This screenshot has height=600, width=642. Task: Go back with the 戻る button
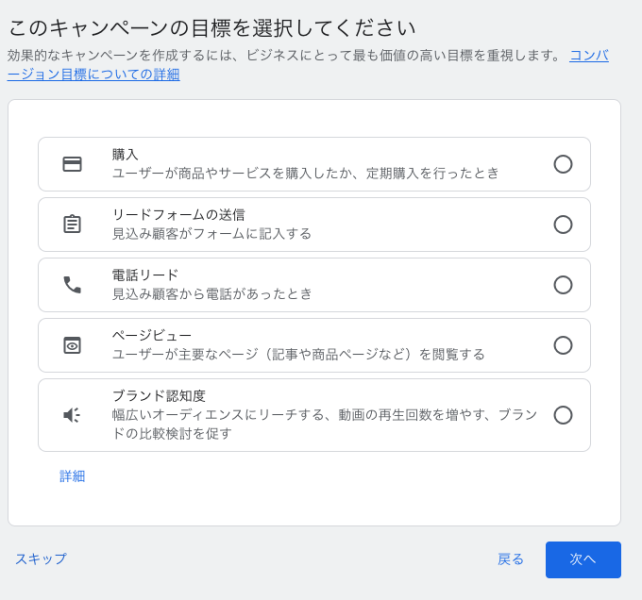pyautogui.click(x=510, y=559)
